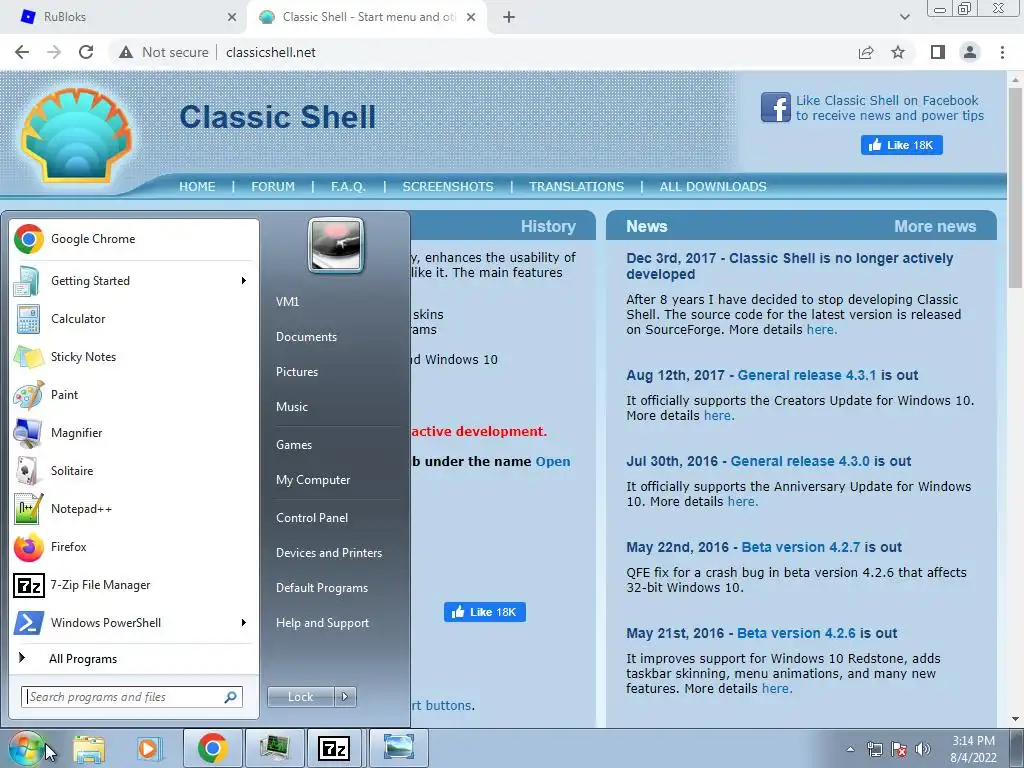Open Documents from Start menu right pane
Viewport: 1024px width, 768px height.
(306, 337)
